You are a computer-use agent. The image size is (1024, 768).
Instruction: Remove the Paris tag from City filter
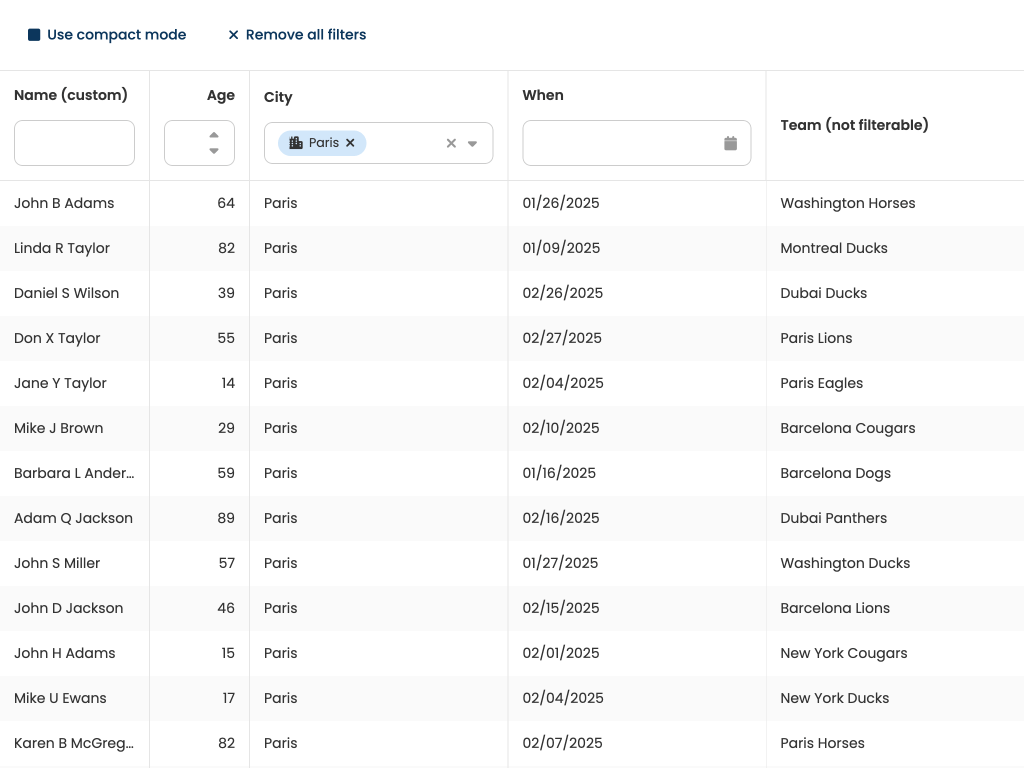[351, 143]
